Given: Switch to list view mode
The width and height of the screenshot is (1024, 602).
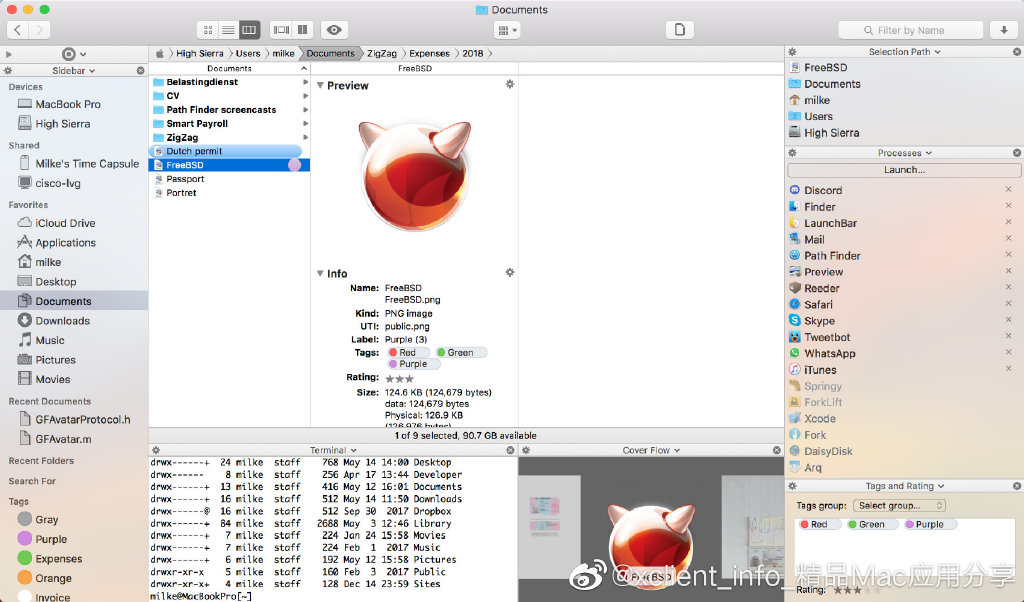Looking at the screenshot, I should tap(228, 29).
